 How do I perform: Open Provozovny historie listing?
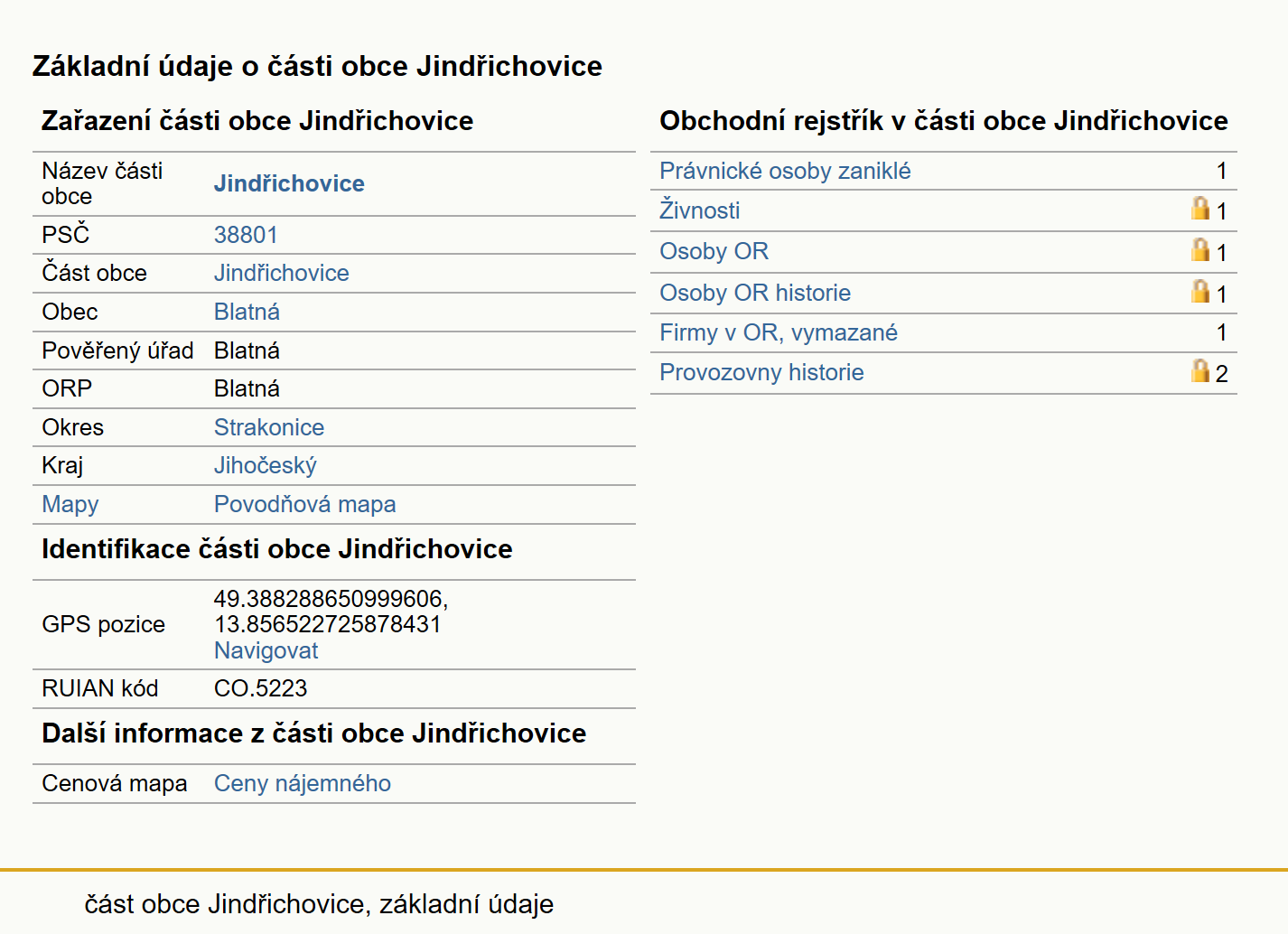tap(761, 372)
